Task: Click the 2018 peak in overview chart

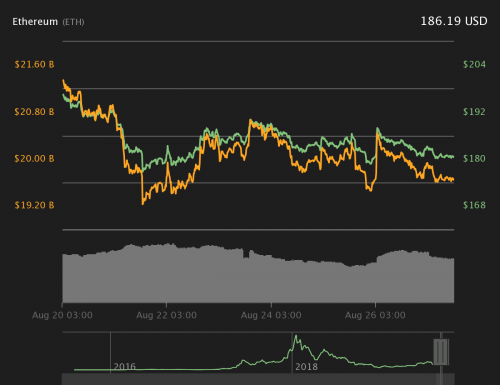Action: [296, 337]
